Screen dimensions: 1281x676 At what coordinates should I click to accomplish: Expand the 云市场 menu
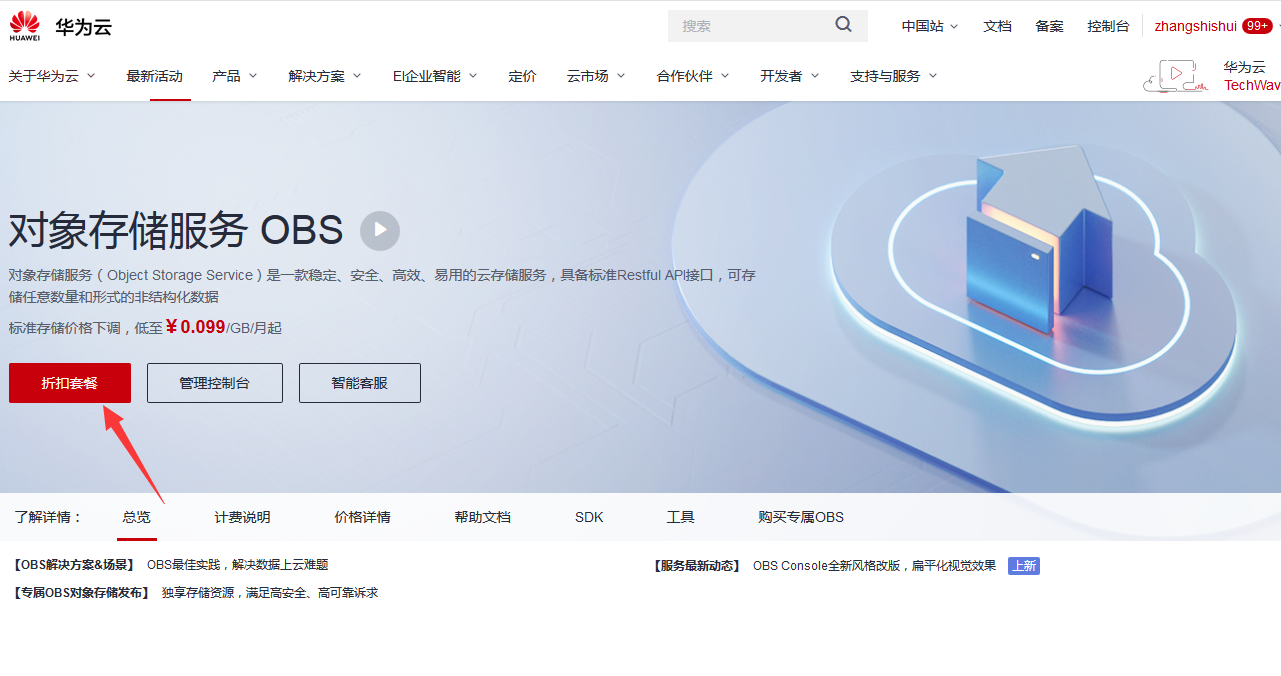point(596,76)
